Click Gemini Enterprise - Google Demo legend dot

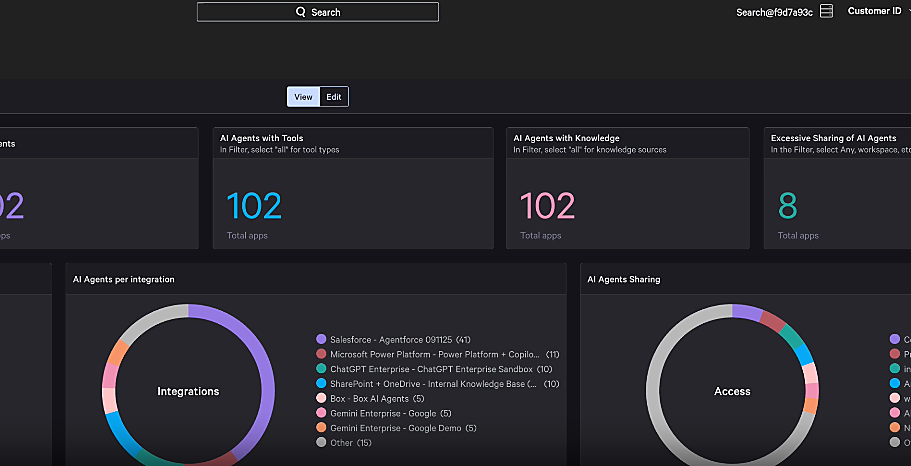pyautogui.click(x=321, y=428)
